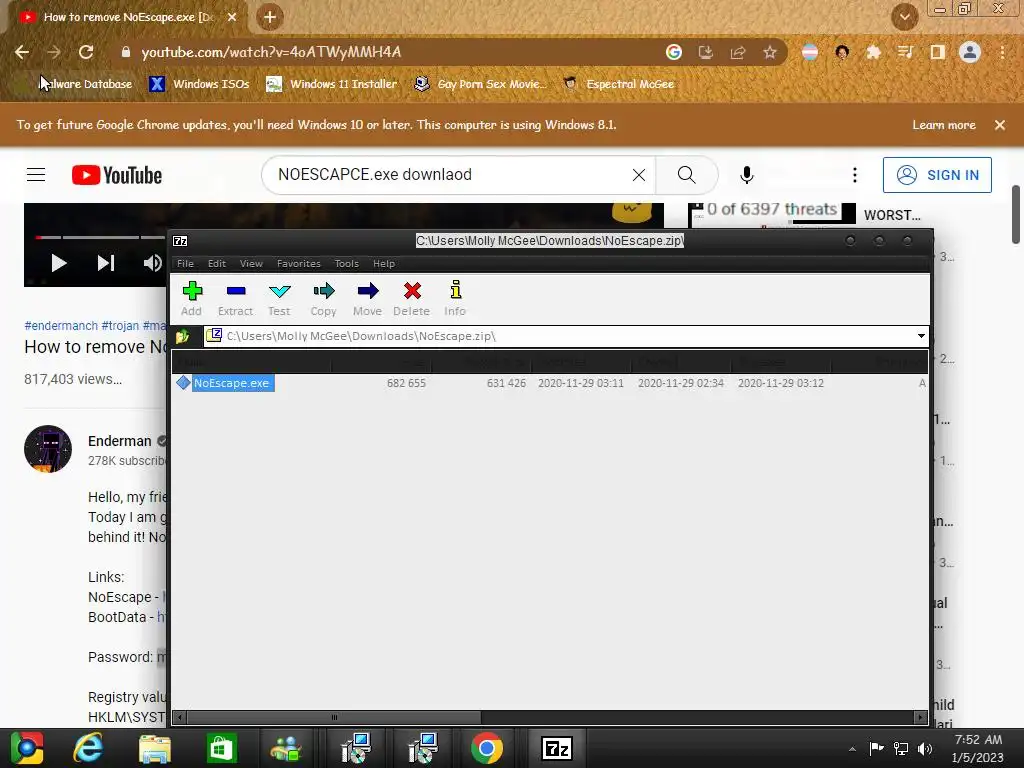Show hidden system tray icons
The height and width of the screenshot is (768, 1024).
[x=852, y=749]
